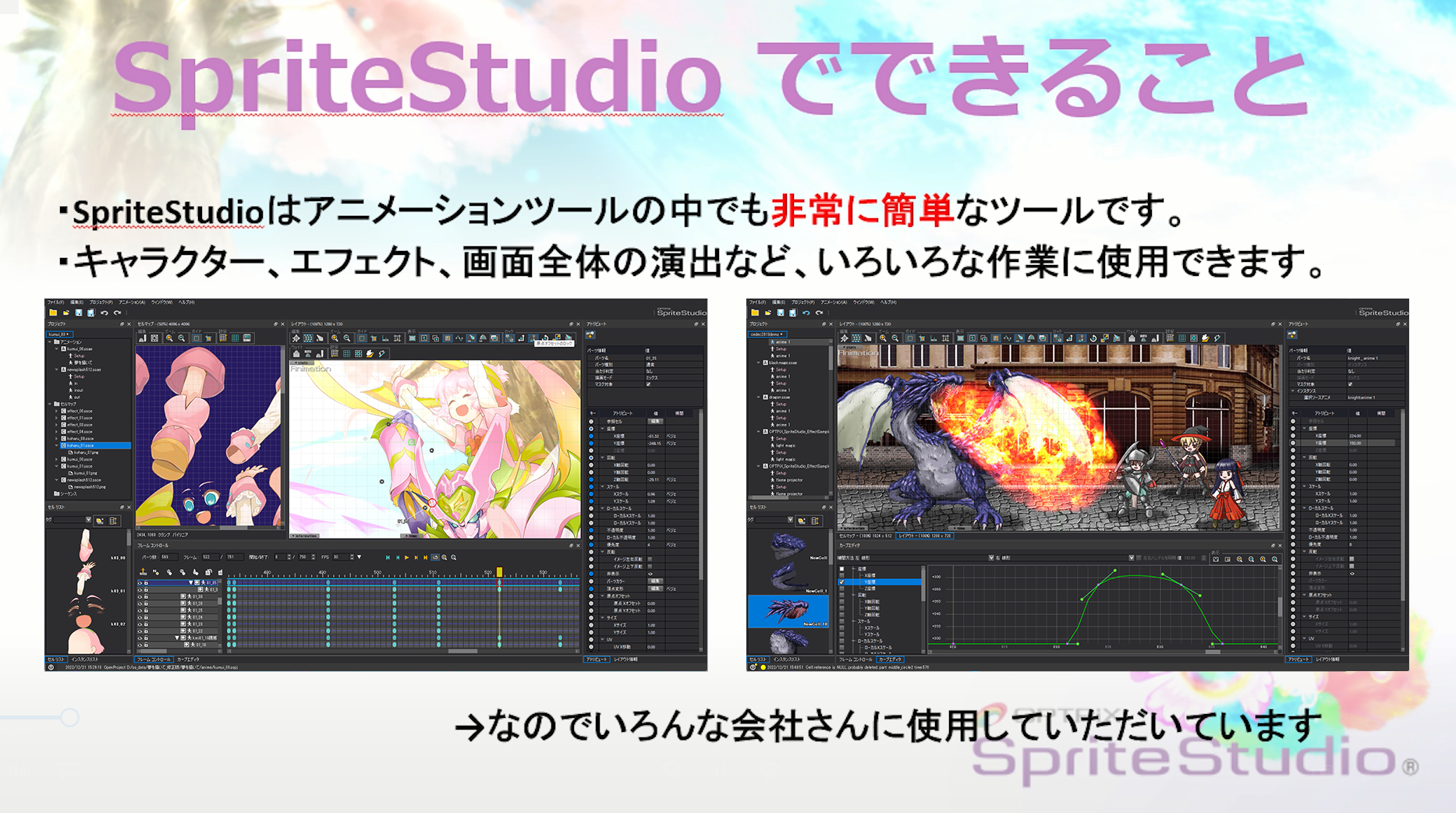1456x813 pixels.
Task: Select NewCell_18 dragon thumbnail in right cell list
Action: [788, 611]
